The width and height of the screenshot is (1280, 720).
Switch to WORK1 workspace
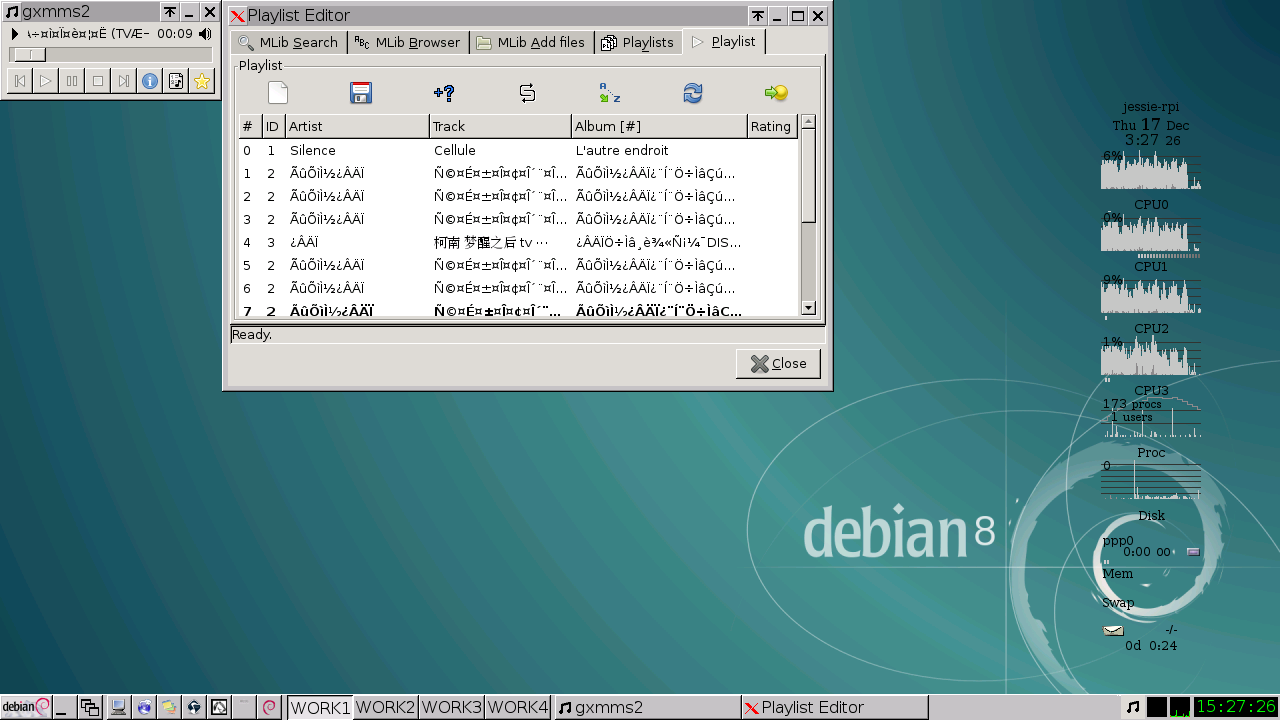point(320,707)
